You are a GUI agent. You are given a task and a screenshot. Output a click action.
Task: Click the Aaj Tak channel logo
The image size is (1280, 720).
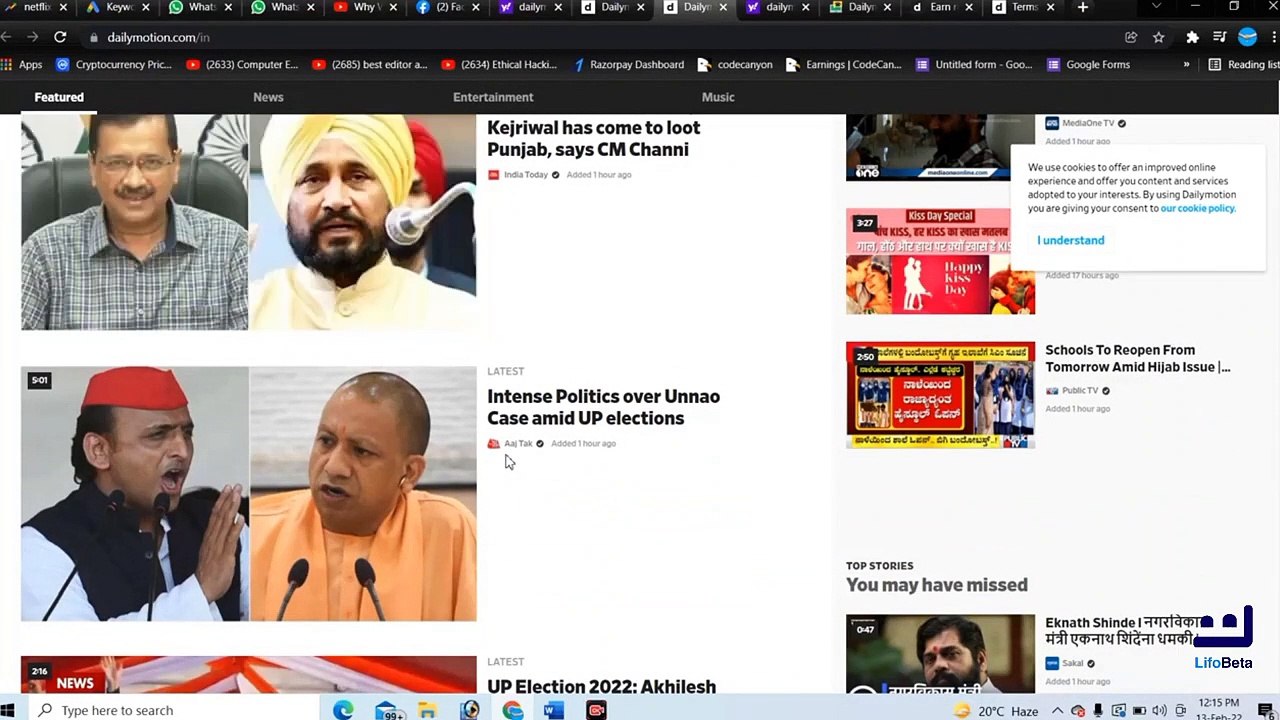tap(493, 444)
